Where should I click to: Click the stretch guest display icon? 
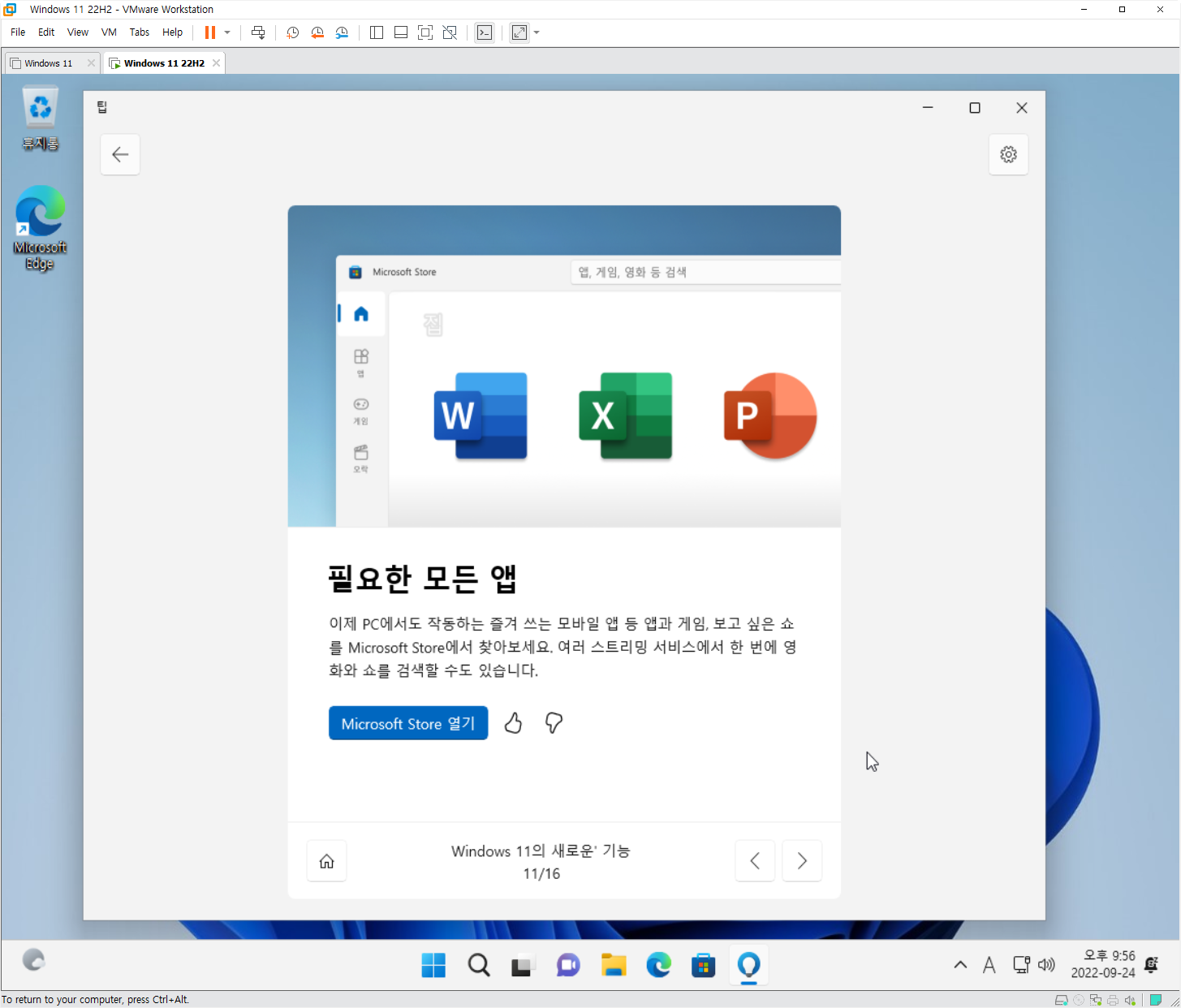pos(519,32)
